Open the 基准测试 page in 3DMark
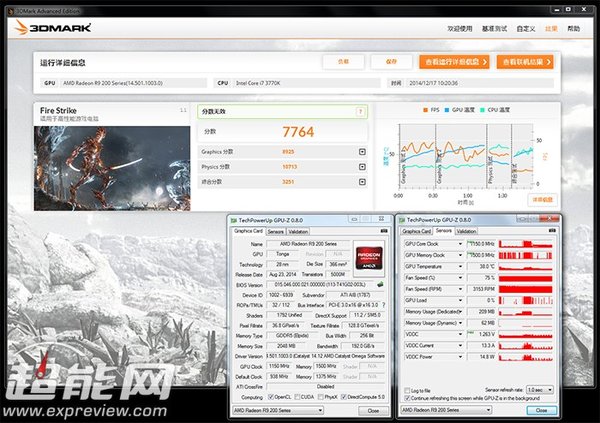 (494, 29)
